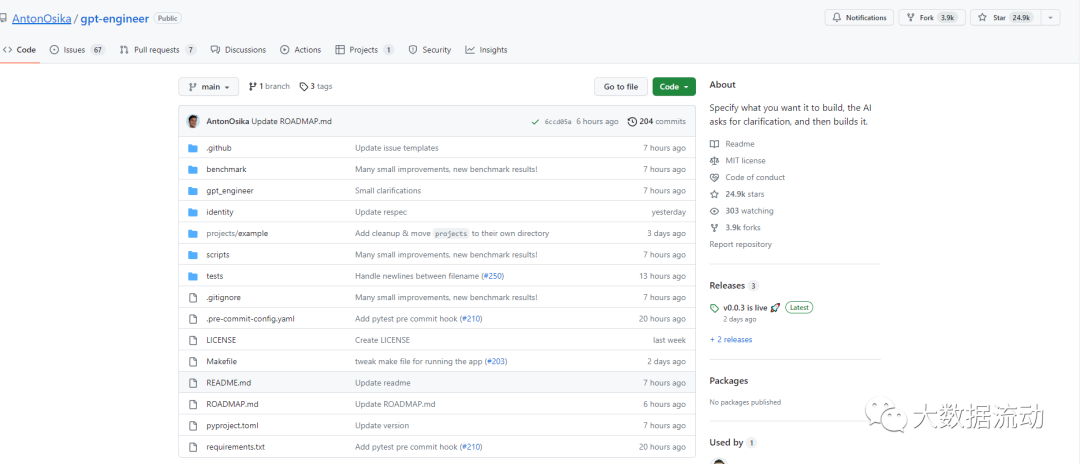This screenshot has width=1080, height=464.
Task: Open commit hash 6ccd05a
Action: (558, 122)
